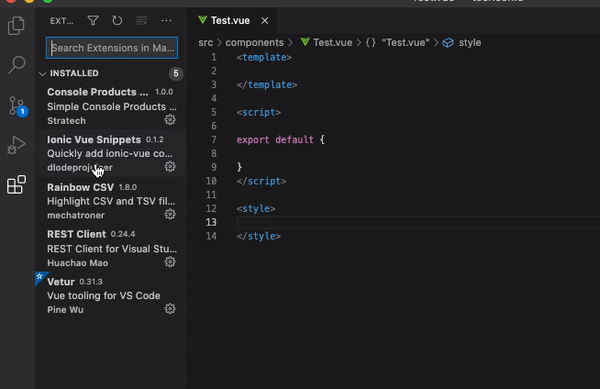The width and height of the screenshot is (600, 389).
Task: Select the Console Products extension entry
Action: 111,106
